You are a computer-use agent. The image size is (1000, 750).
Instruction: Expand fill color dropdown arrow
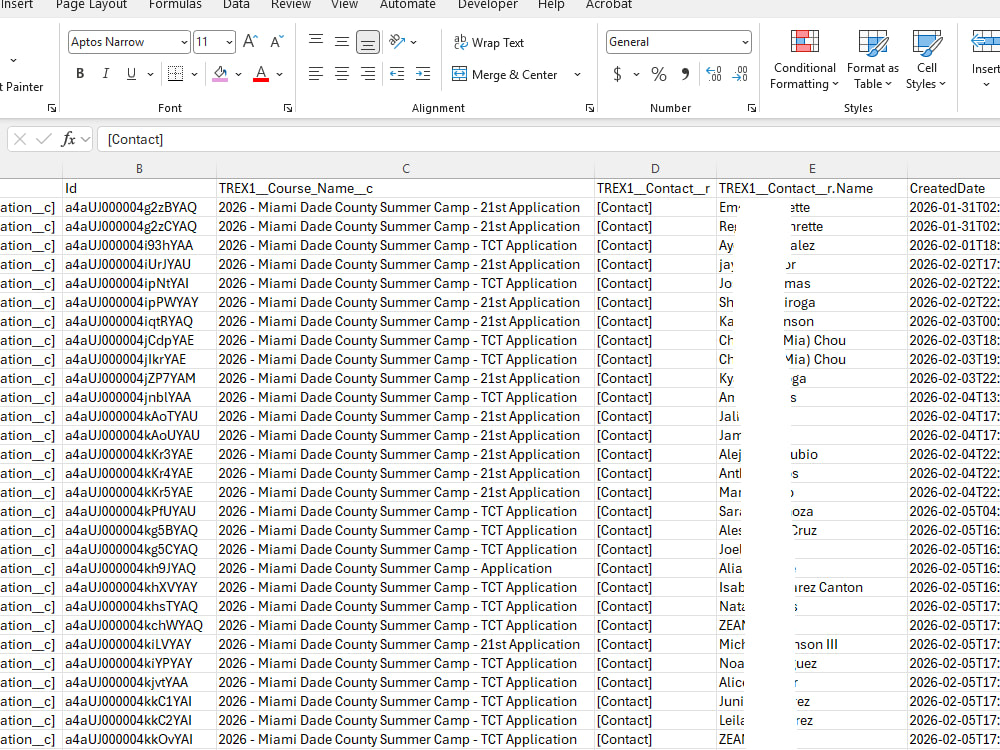pyautogui.click(x=239, y=75)
